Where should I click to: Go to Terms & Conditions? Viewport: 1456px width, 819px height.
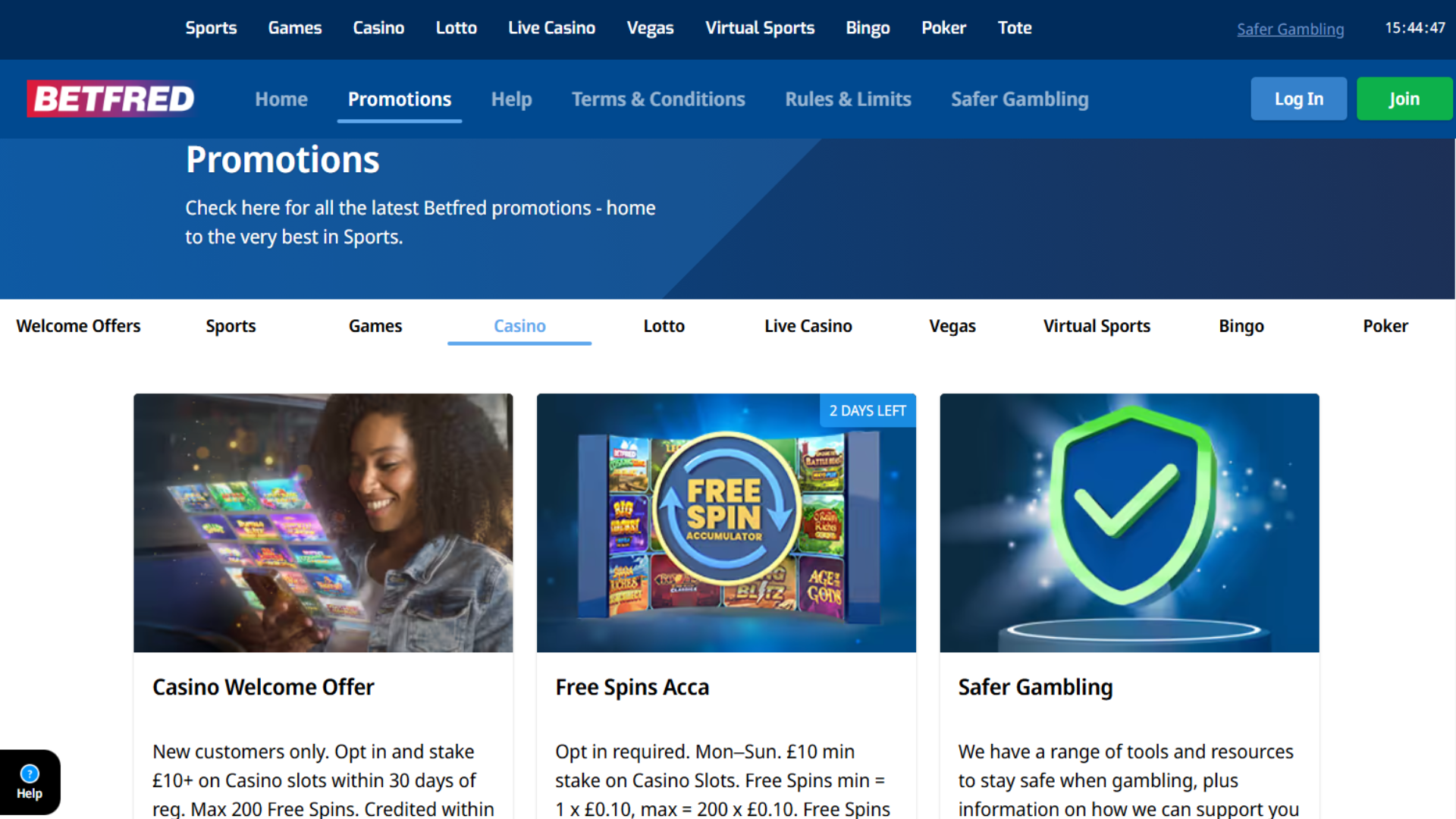(658, 99)
